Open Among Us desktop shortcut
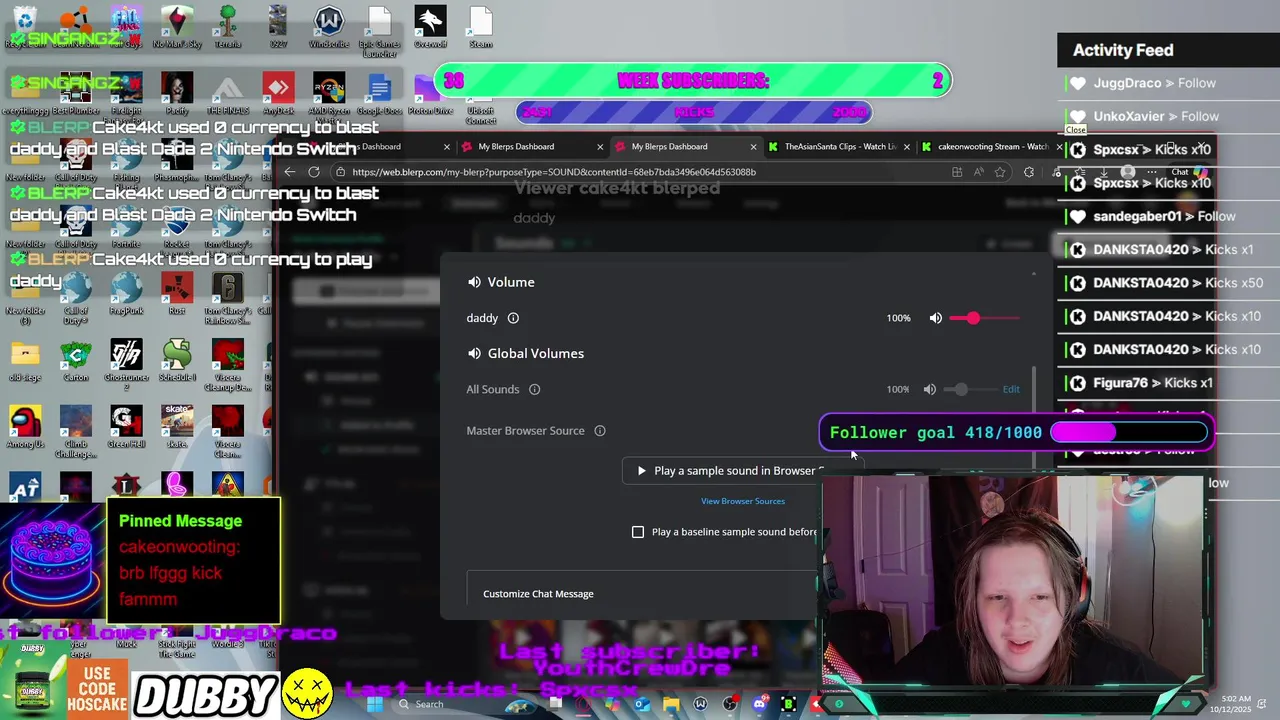The image size is (1280, 720). 25,427
